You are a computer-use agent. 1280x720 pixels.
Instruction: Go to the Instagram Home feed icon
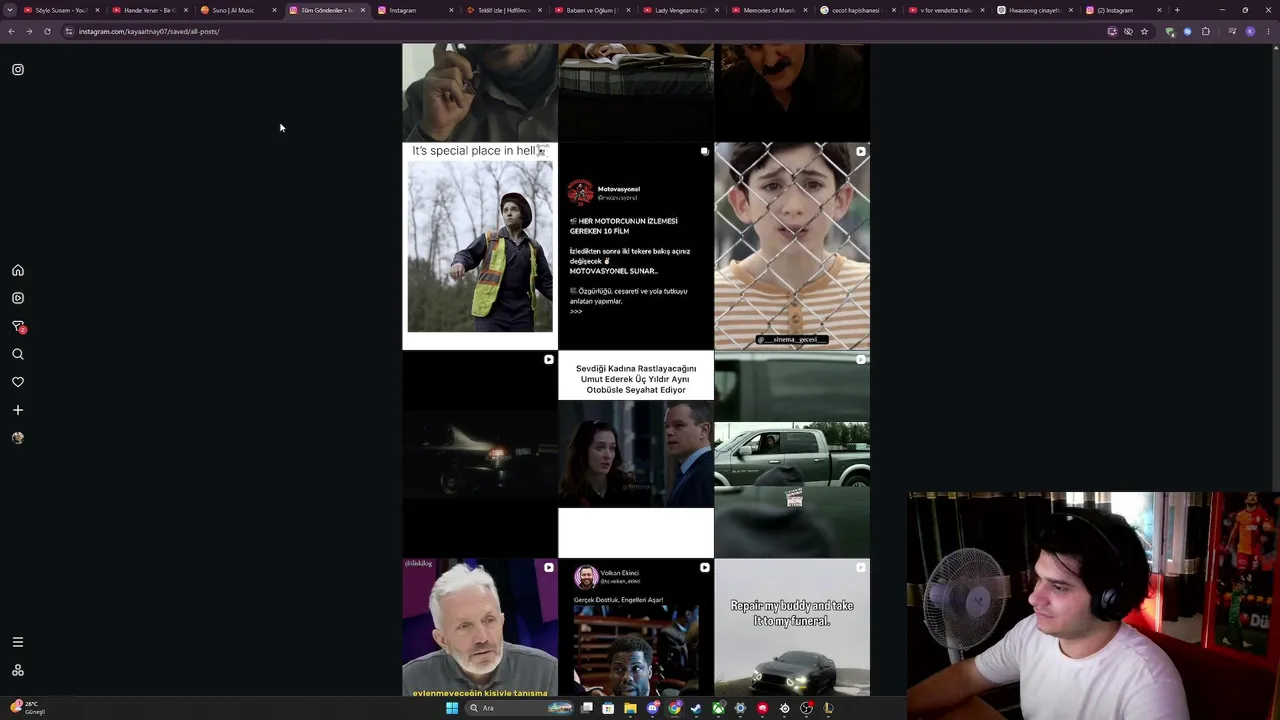(18, 270)
